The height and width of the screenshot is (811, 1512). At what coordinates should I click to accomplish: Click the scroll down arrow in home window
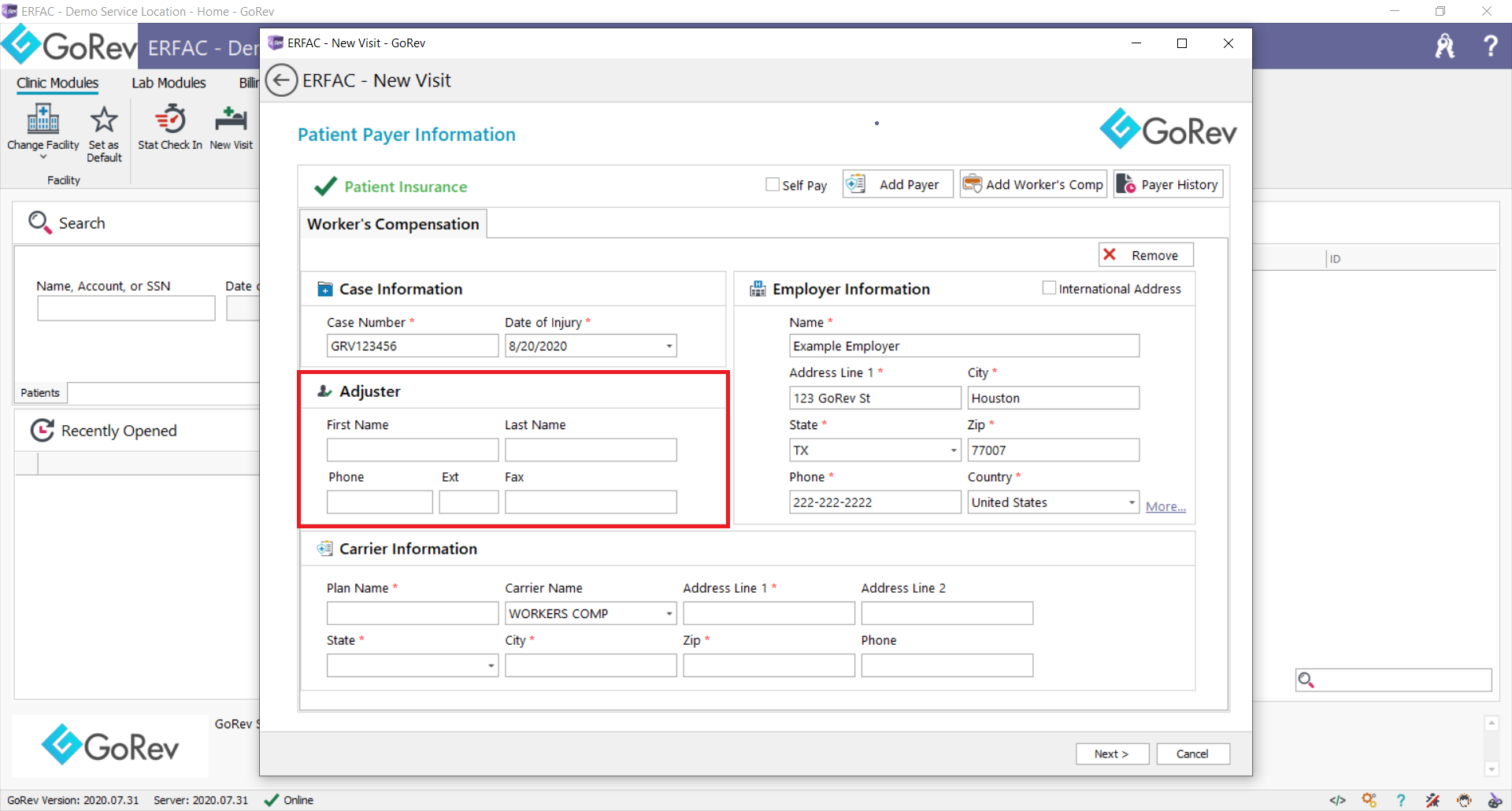click(1491, 768)
